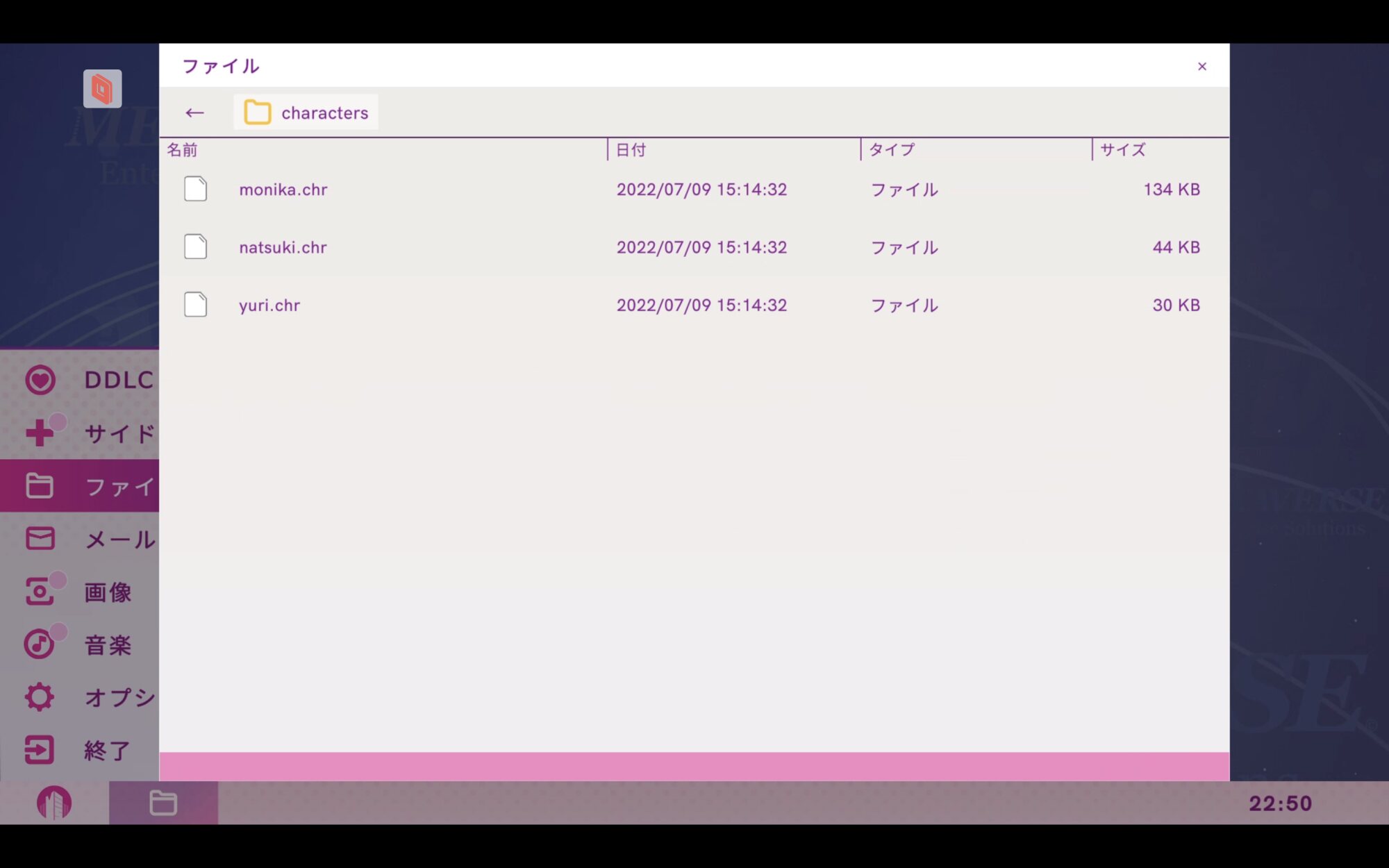This screenshot has width=1389, height=868.
Task: Open the DDLC heart icon in sidebar
Action: click(40, 380)
